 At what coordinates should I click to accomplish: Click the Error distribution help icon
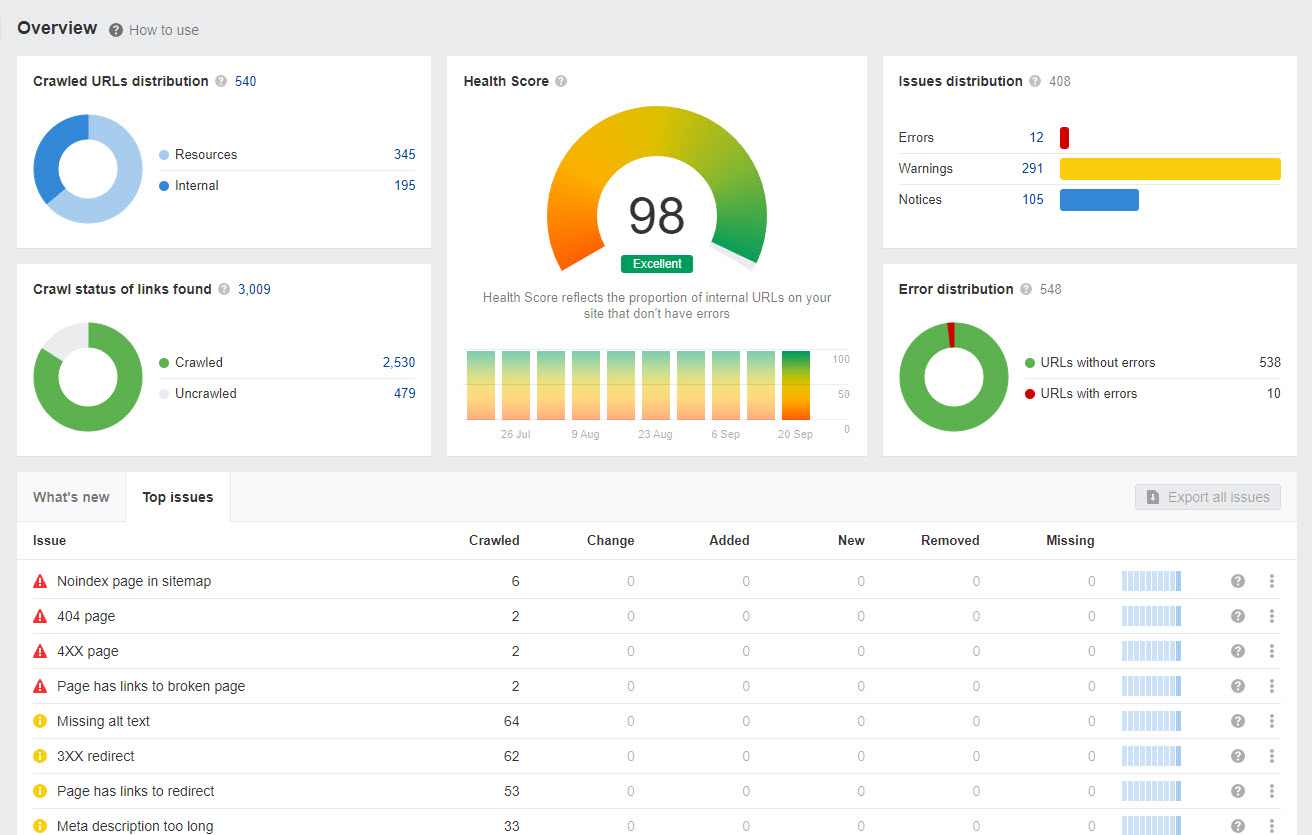(x=1026, y=289)
